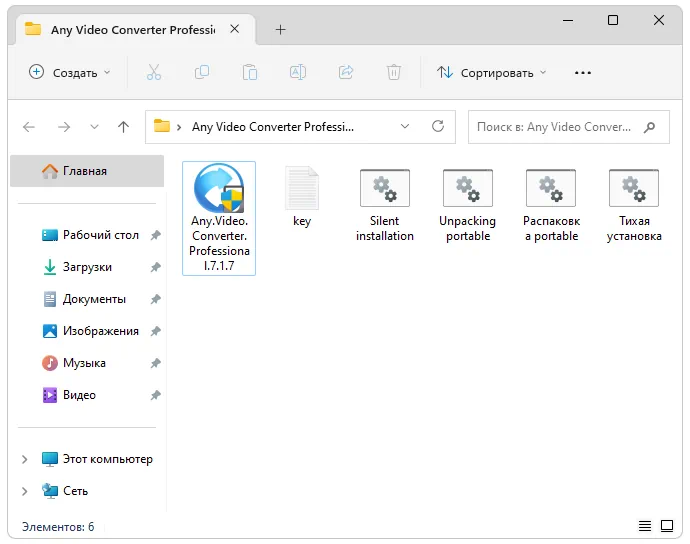Open recent locations chevron dropdown
Image resolution: width=690 pixels, height=544 pixels.
coord(94,127)
